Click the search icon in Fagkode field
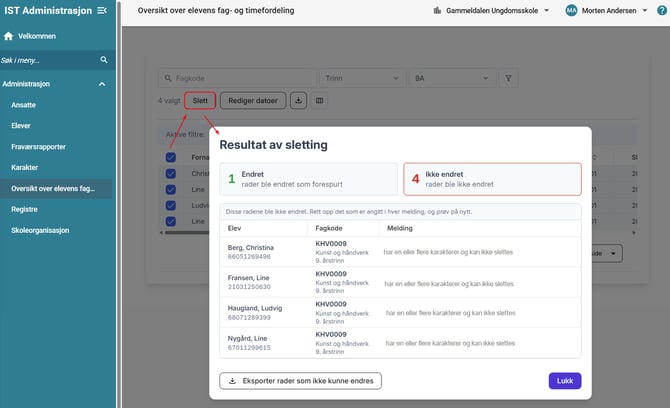 tap(168, 78)
